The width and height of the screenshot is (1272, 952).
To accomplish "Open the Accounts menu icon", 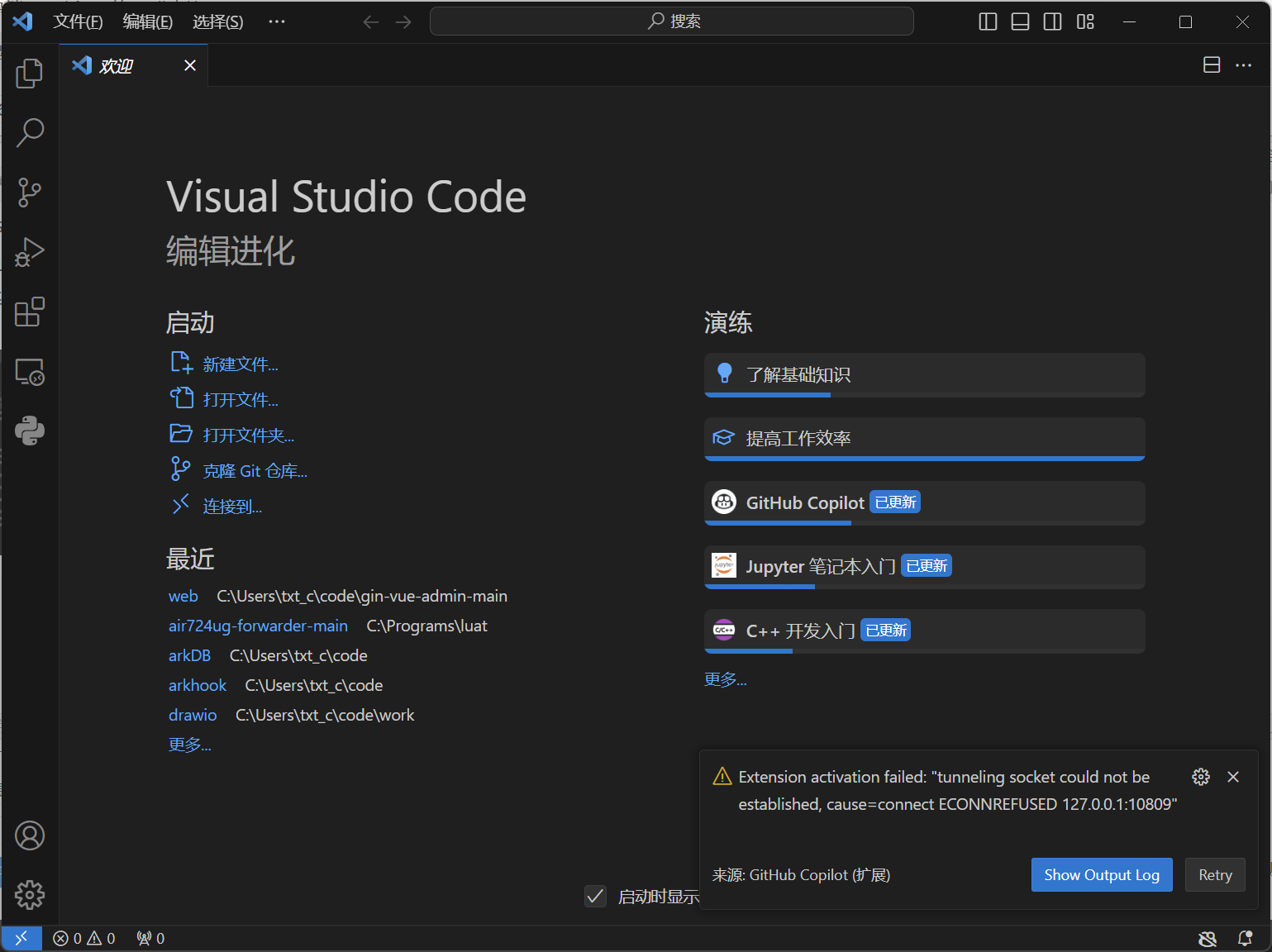I will pyautogui.click(x=30, y=835).
